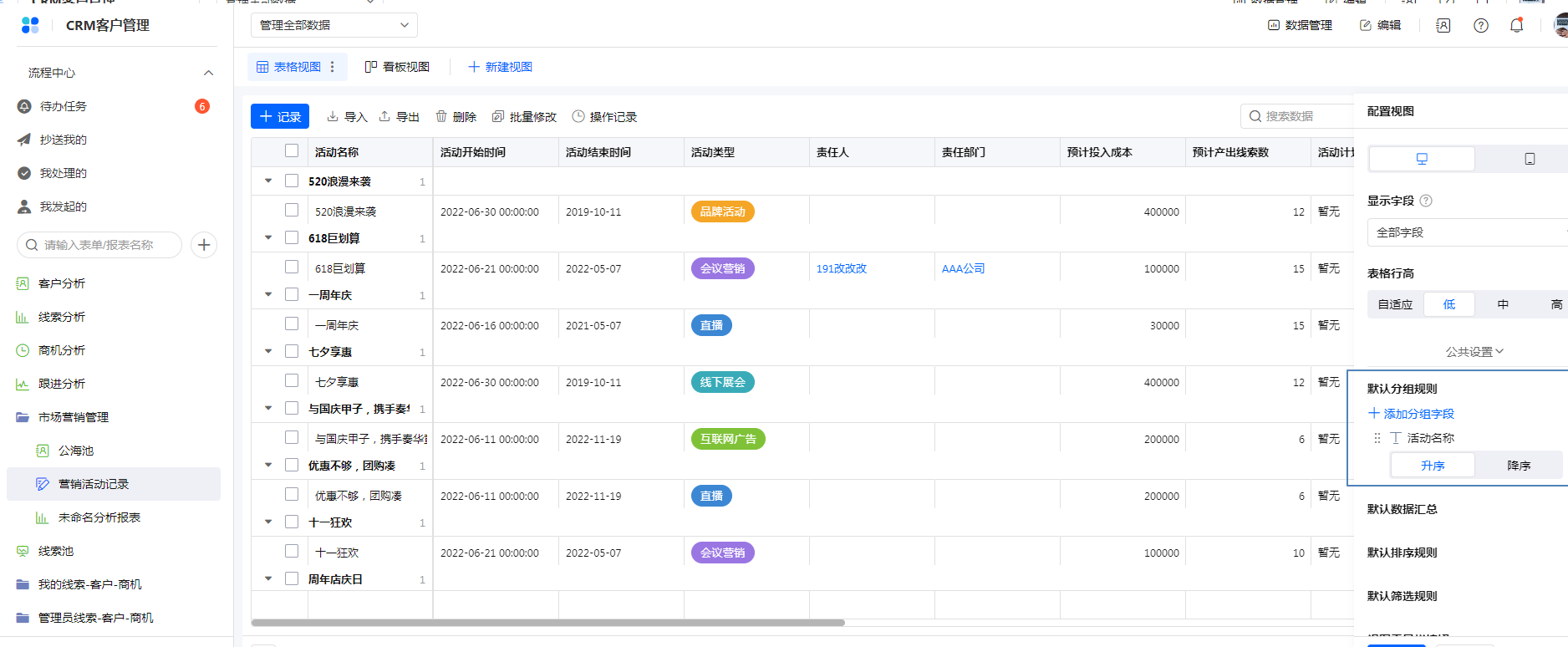1568x647 pixels.
Task: Open help via question mark icon
Action: (1480, 25)
